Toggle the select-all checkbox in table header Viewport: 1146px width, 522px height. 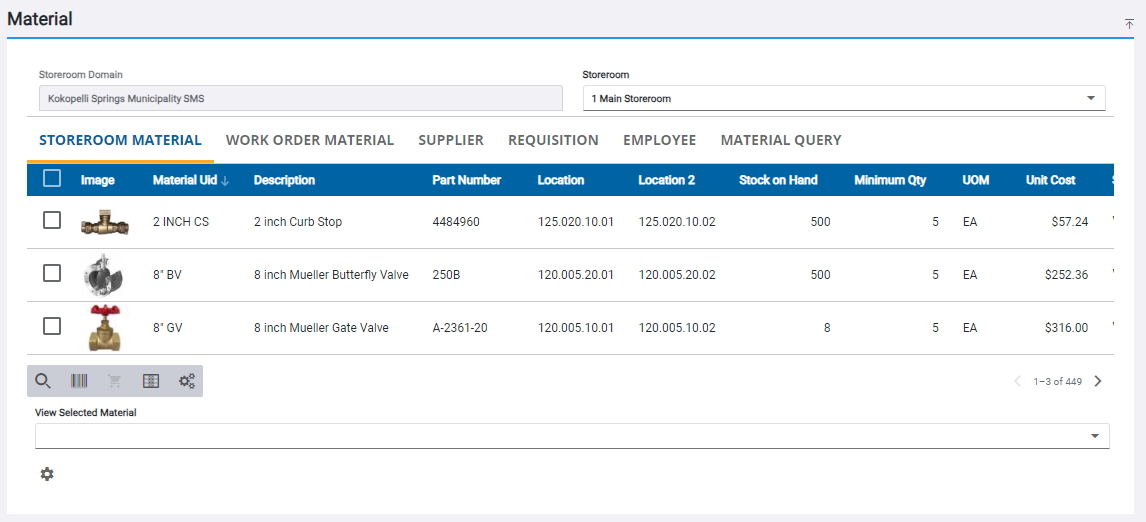(52, 179)
